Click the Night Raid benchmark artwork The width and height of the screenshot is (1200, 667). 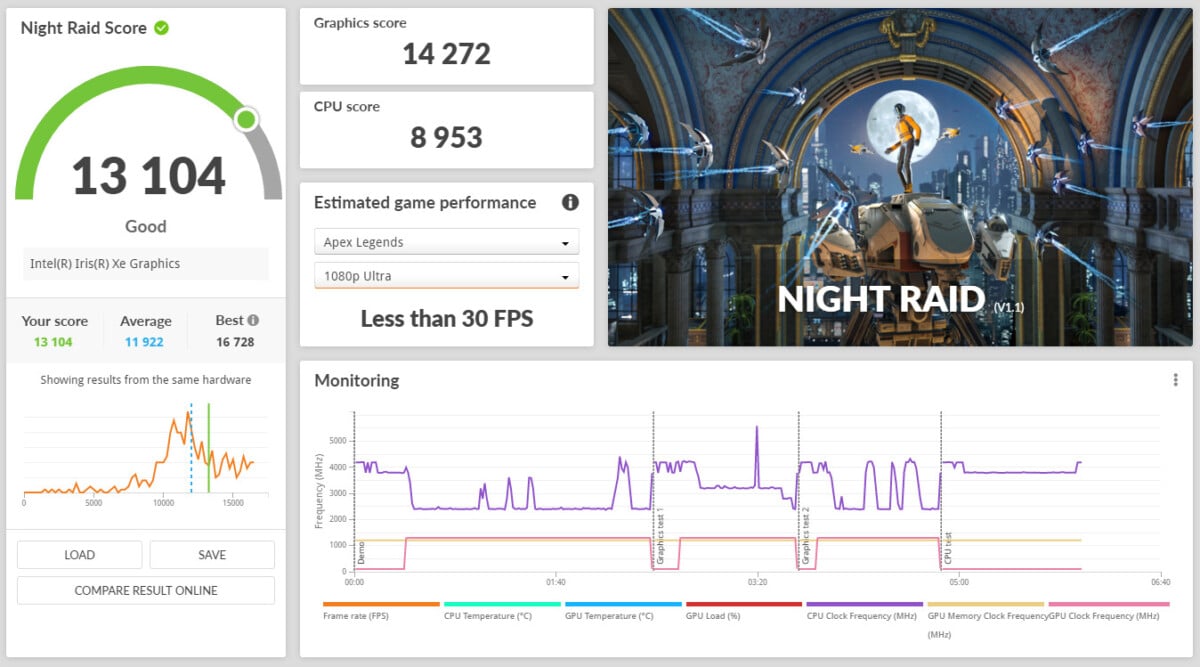[900, 177]
